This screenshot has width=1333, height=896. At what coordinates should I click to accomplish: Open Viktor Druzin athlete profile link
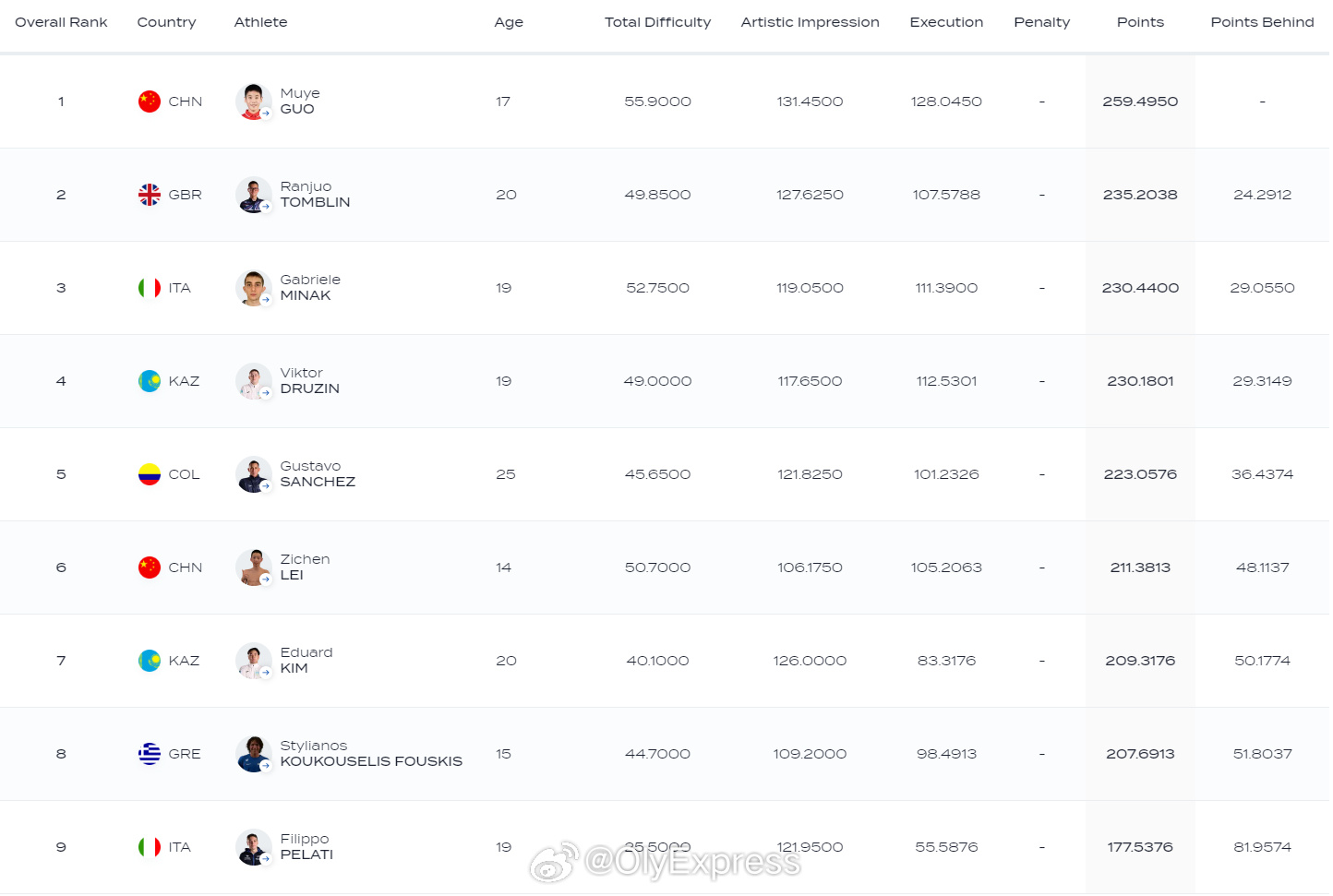click(x=309, y=381)
